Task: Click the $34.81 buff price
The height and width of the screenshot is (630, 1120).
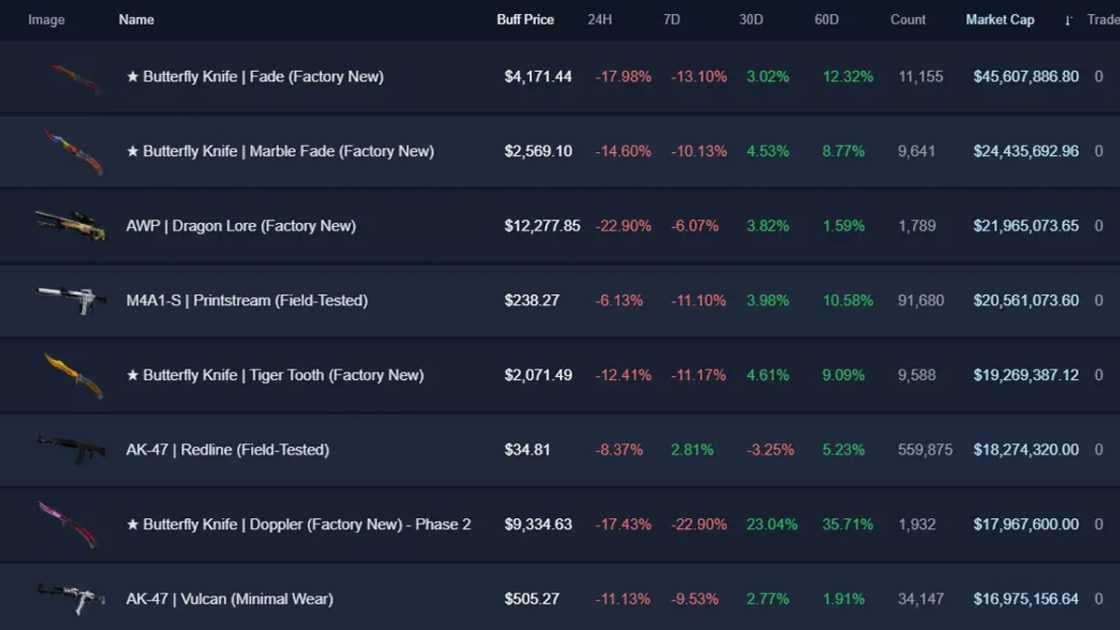Action: click(527, 449)
